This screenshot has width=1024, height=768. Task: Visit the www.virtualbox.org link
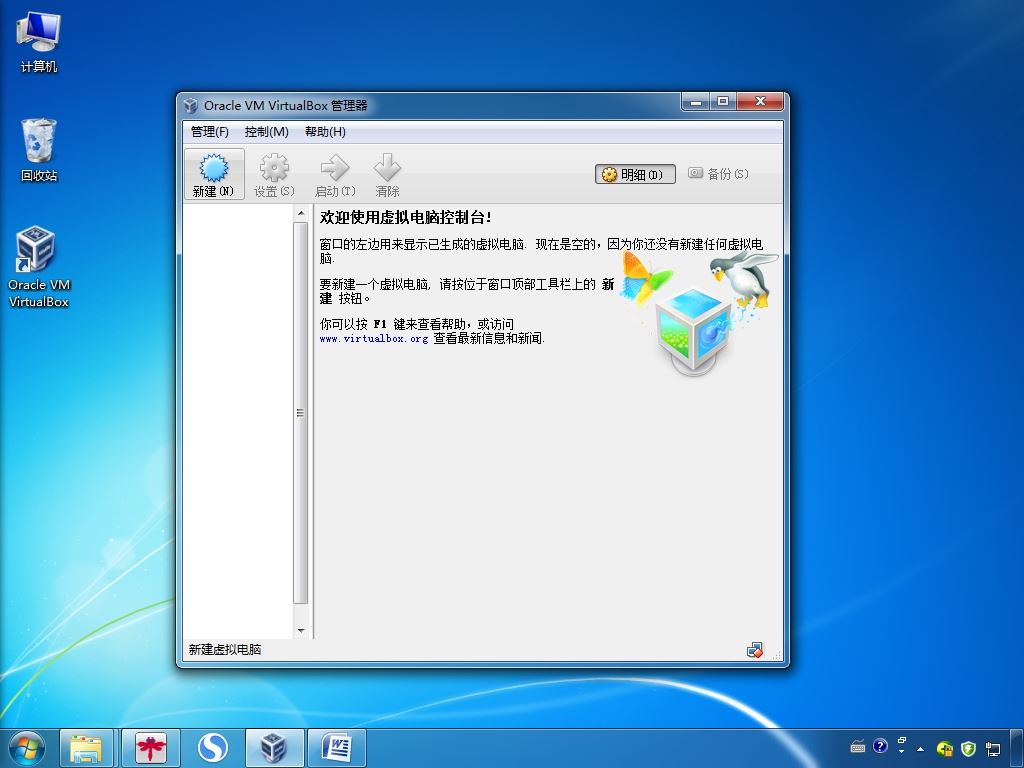tap(374, 338)
